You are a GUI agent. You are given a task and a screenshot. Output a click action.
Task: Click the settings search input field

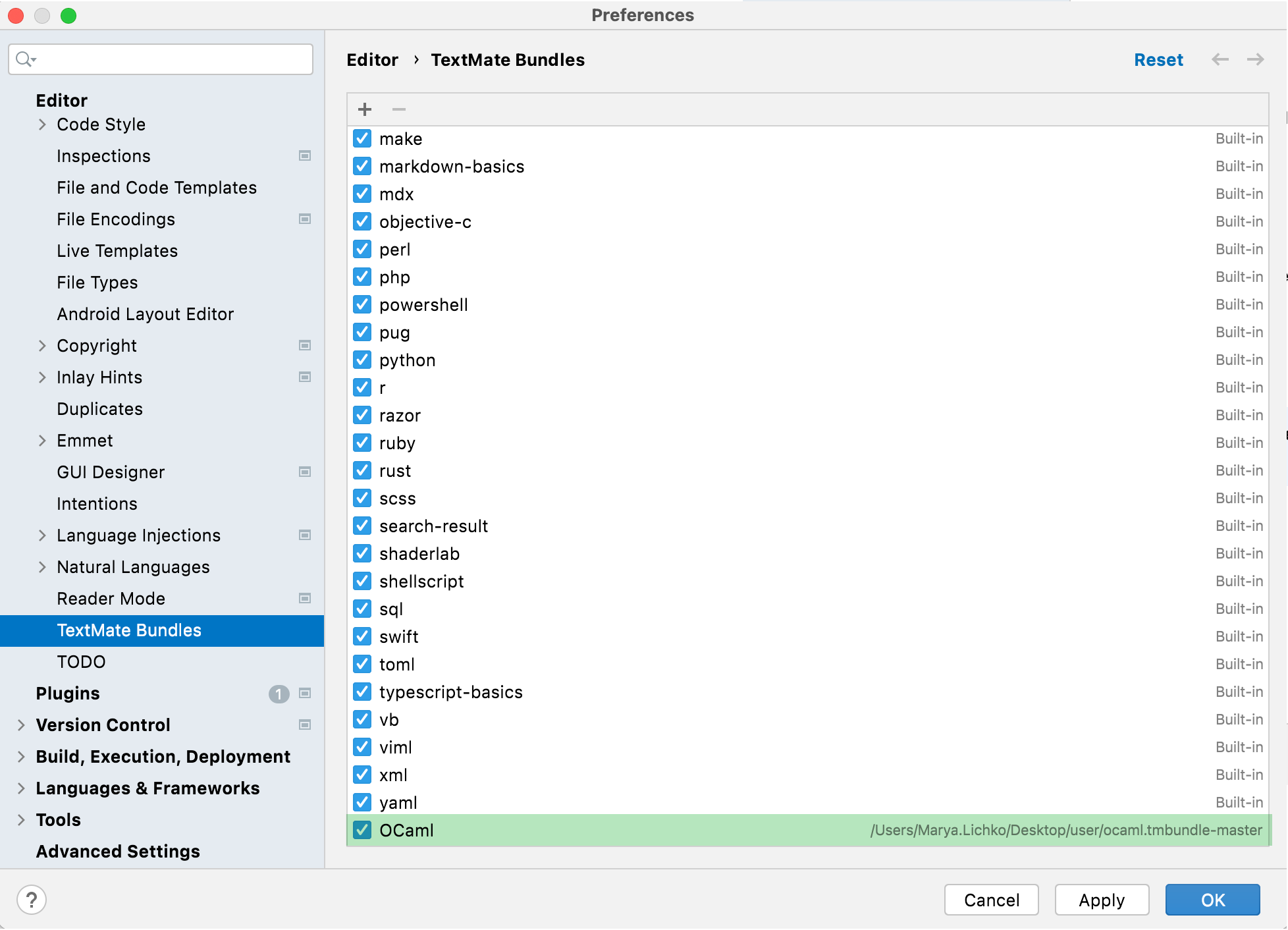161,59
